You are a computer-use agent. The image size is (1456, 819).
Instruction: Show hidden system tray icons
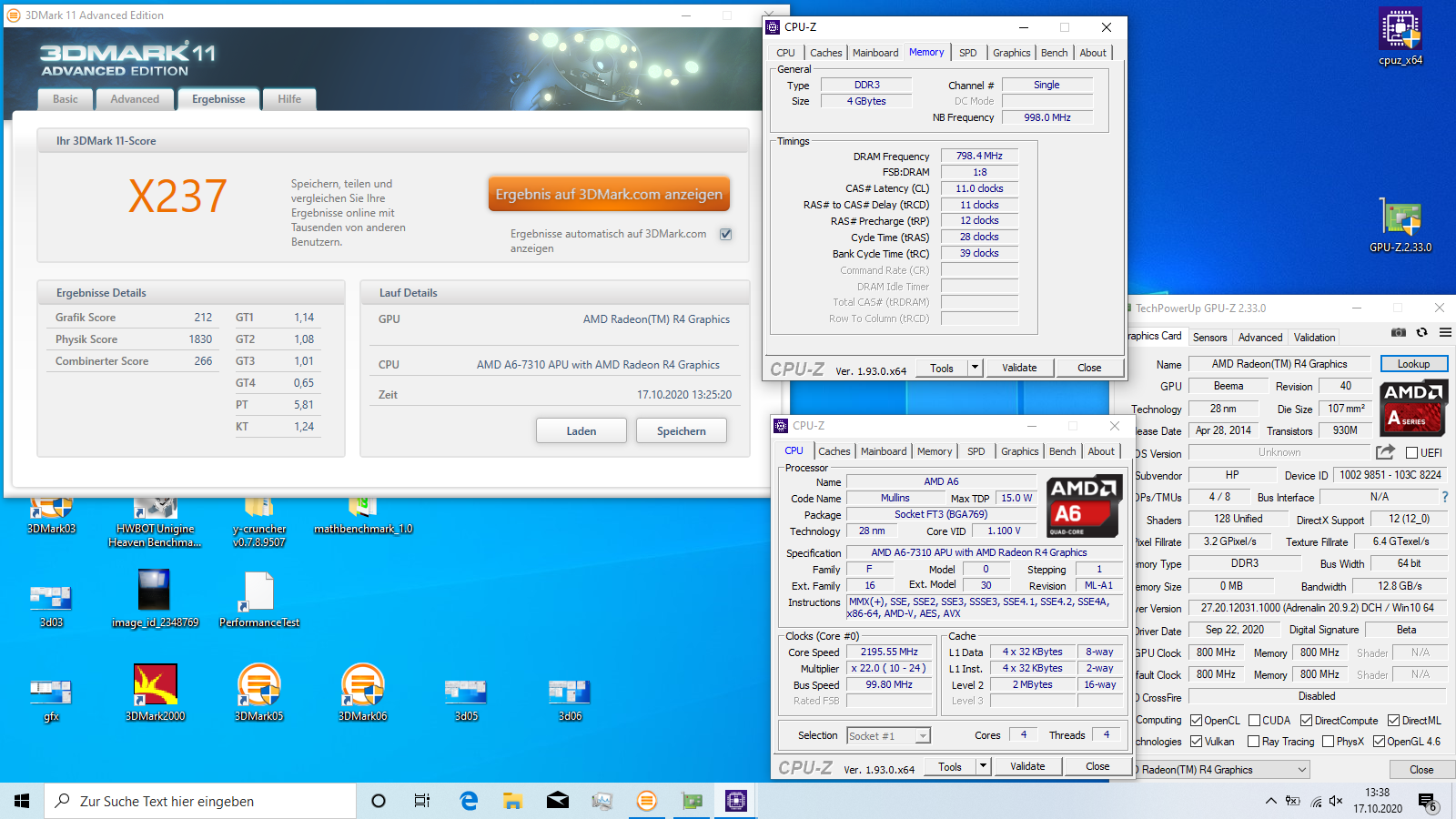click(x=1270, y=801)
